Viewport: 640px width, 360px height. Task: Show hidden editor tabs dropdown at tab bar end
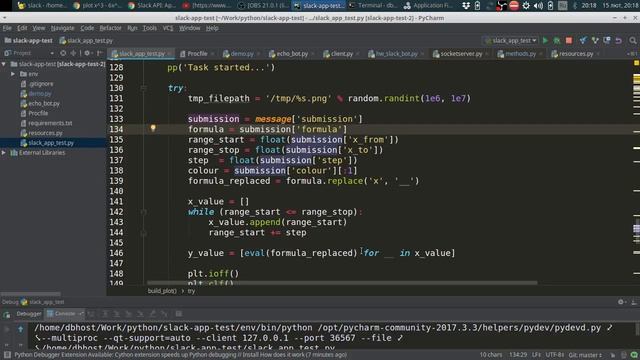point(632,53)
